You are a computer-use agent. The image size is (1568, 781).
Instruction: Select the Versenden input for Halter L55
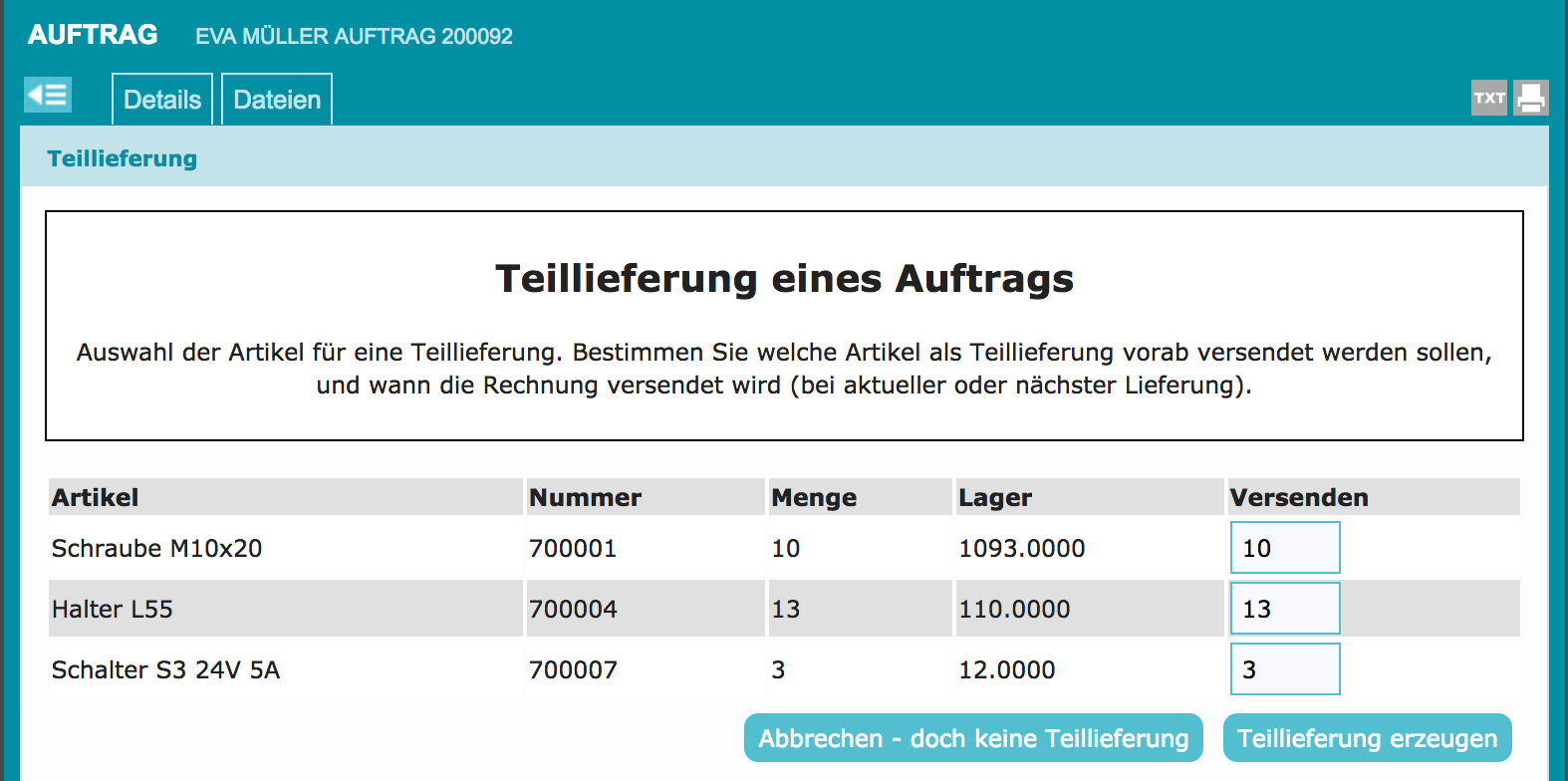tap(1285, 609)
